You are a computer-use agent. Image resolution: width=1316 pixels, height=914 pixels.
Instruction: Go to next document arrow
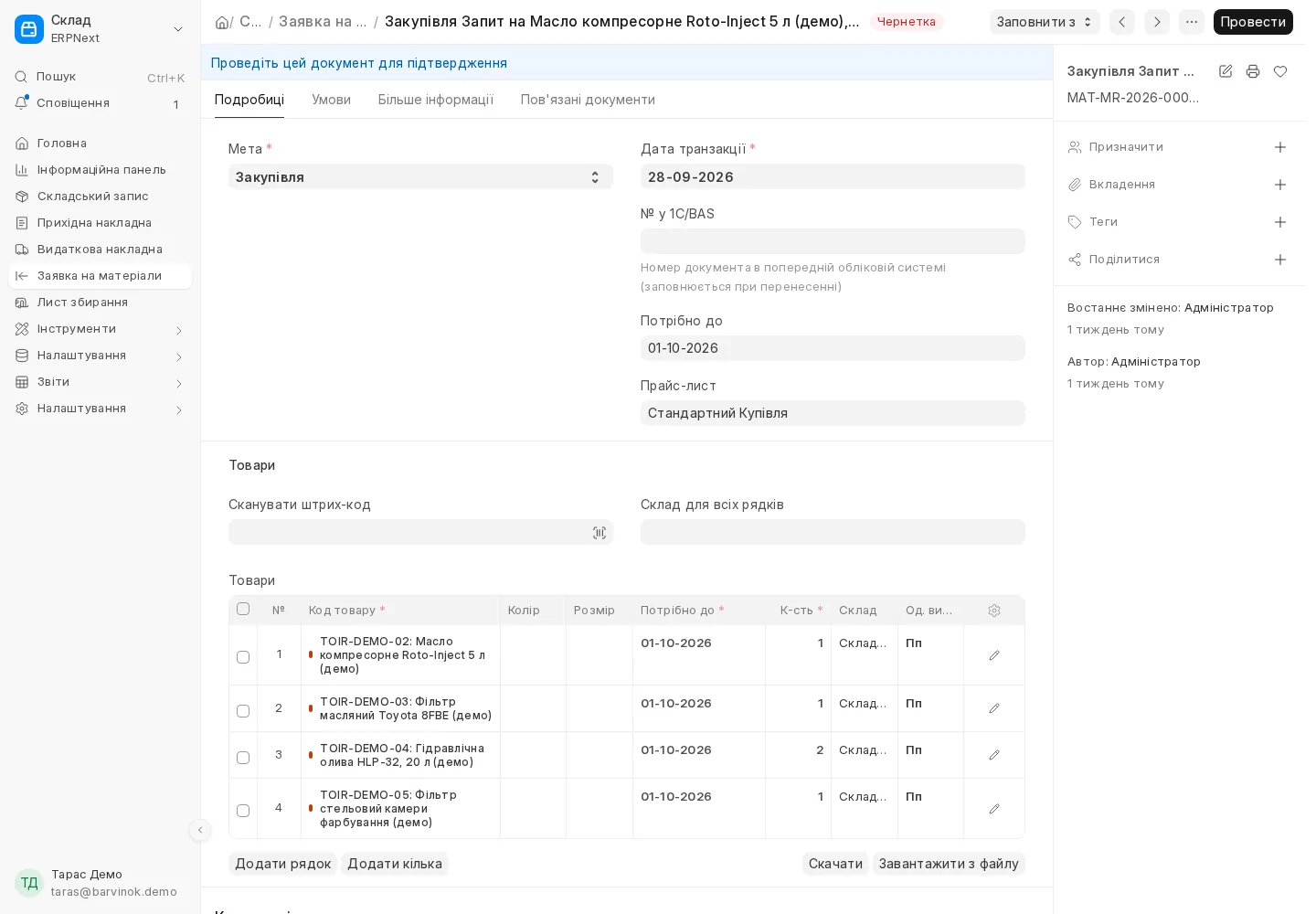tap(1157, 22)
